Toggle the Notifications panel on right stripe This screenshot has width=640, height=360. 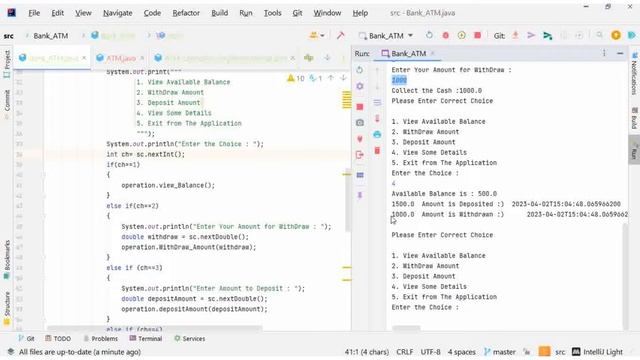pos(634,73)
